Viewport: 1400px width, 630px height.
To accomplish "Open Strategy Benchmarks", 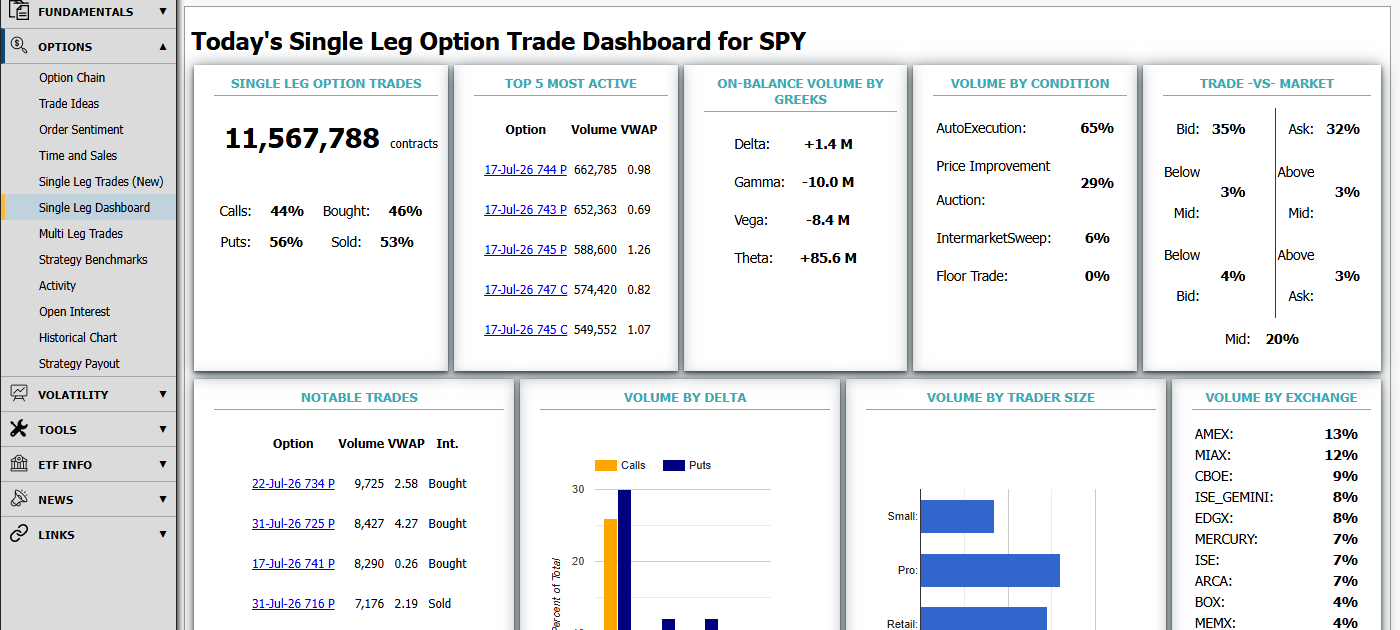I will coord(93,260).
